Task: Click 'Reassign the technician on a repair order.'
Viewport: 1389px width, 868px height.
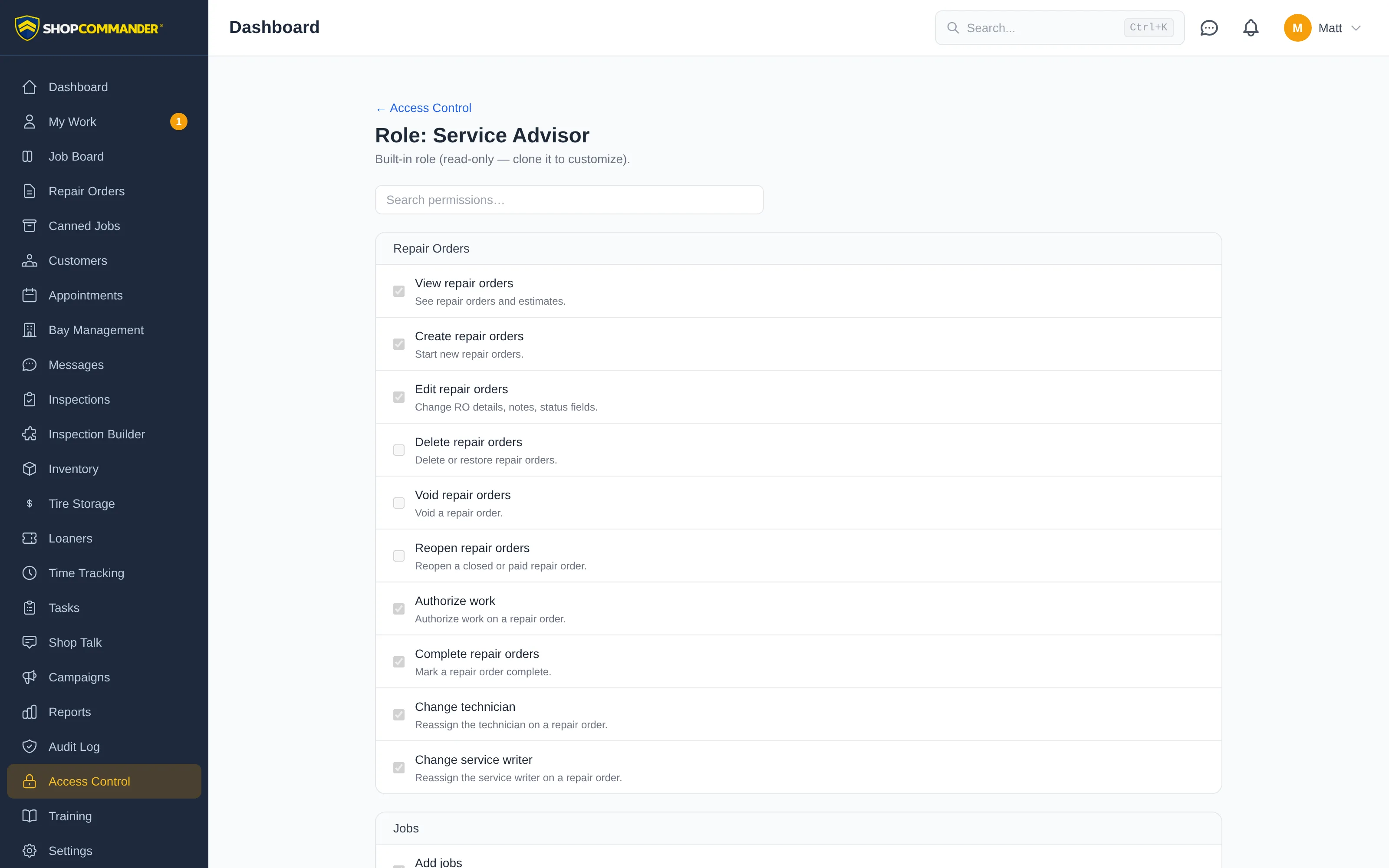Action: click(x=511, y=725)
